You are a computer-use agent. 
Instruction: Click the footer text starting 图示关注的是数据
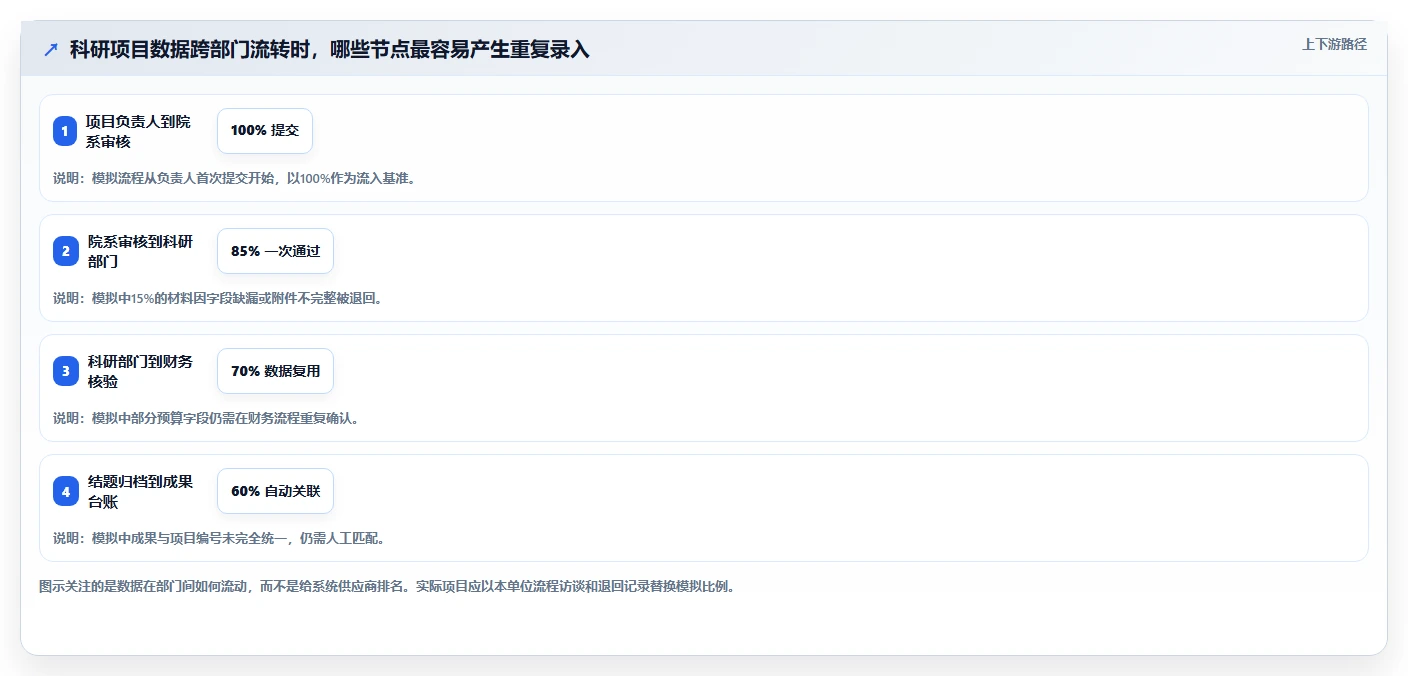[387, 586]
